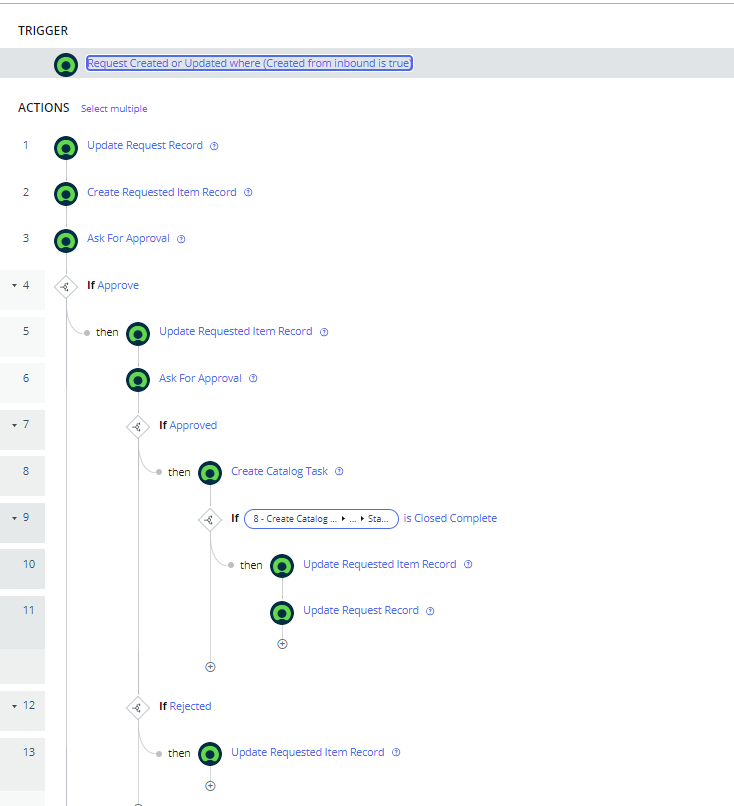This screenshot has height=806, width=734.
Task: Open step 2 Create Requested Item Record
Action: click(162, 192)
